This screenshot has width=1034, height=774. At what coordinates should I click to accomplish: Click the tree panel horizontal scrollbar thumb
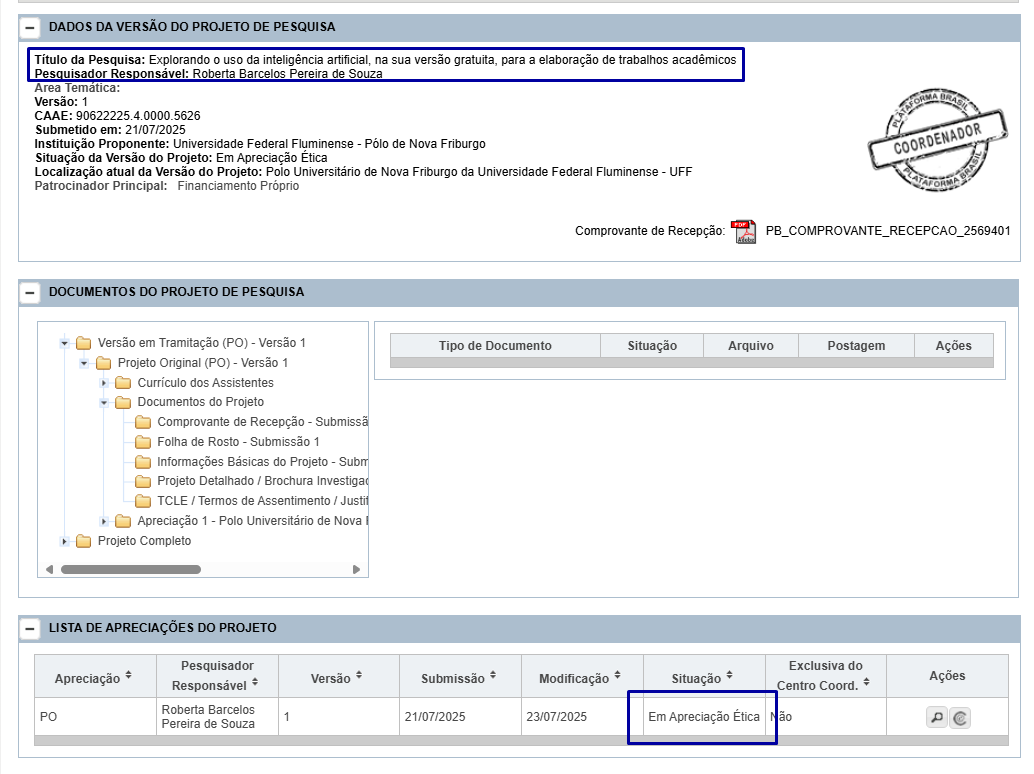pos(130,569)
